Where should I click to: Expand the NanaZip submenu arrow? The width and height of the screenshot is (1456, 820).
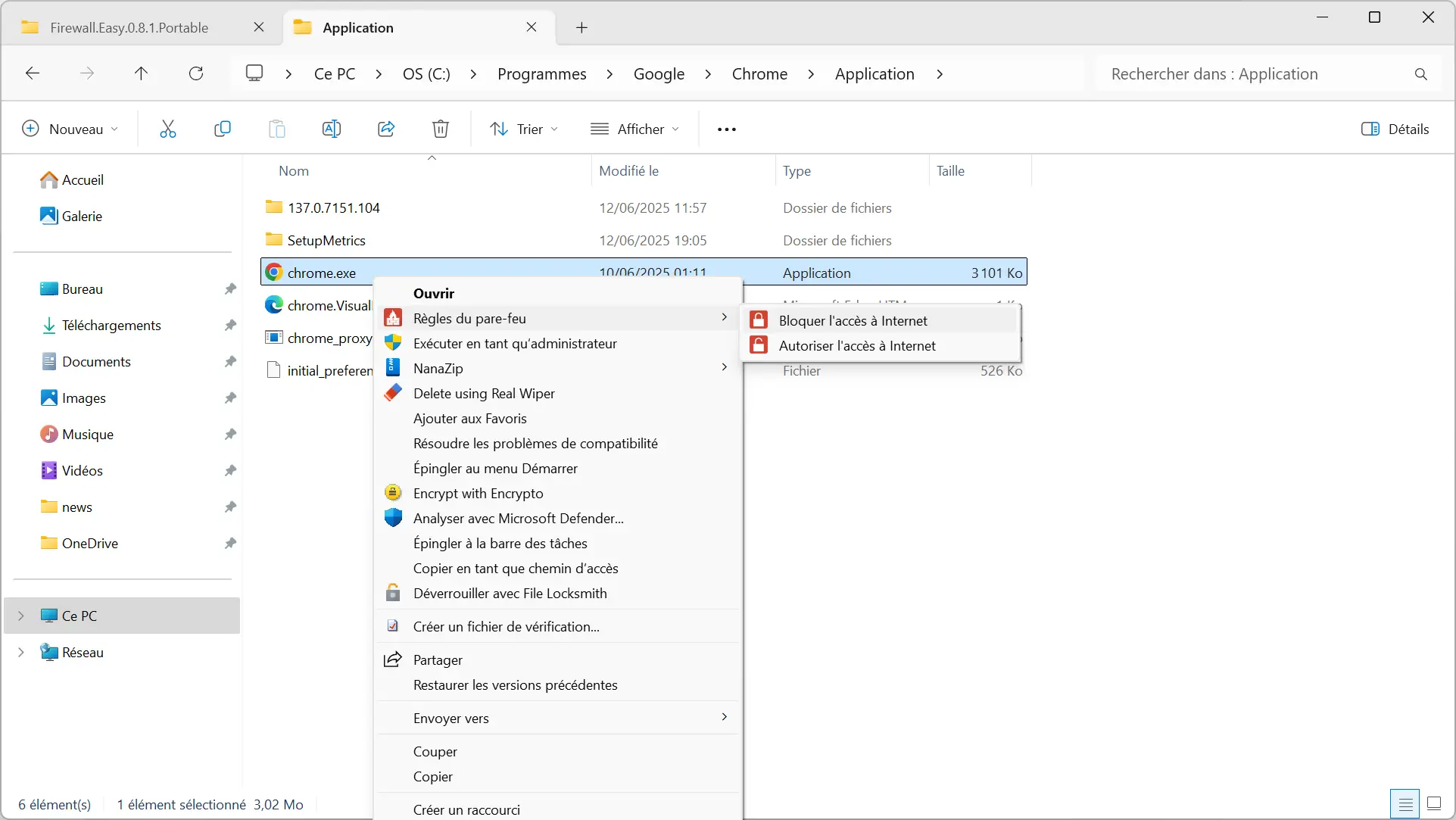click(x=725, y=367)
